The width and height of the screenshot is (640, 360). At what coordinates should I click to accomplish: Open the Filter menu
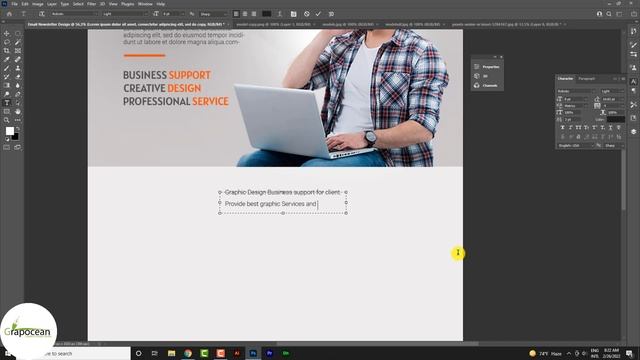point(91,4)
